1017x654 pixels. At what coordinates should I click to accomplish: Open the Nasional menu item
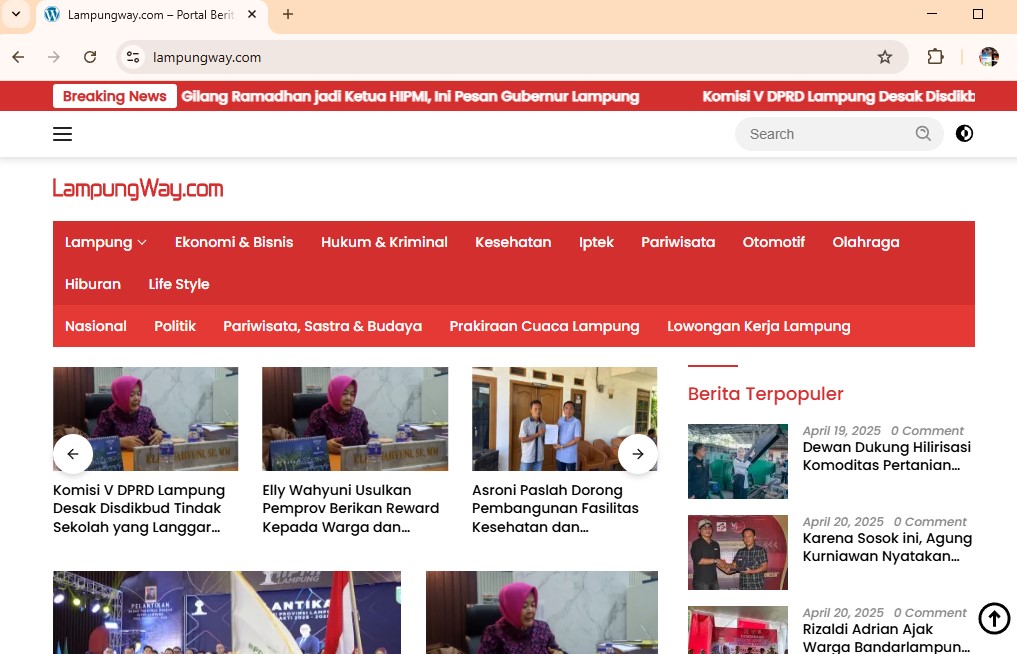pos(95,326)
